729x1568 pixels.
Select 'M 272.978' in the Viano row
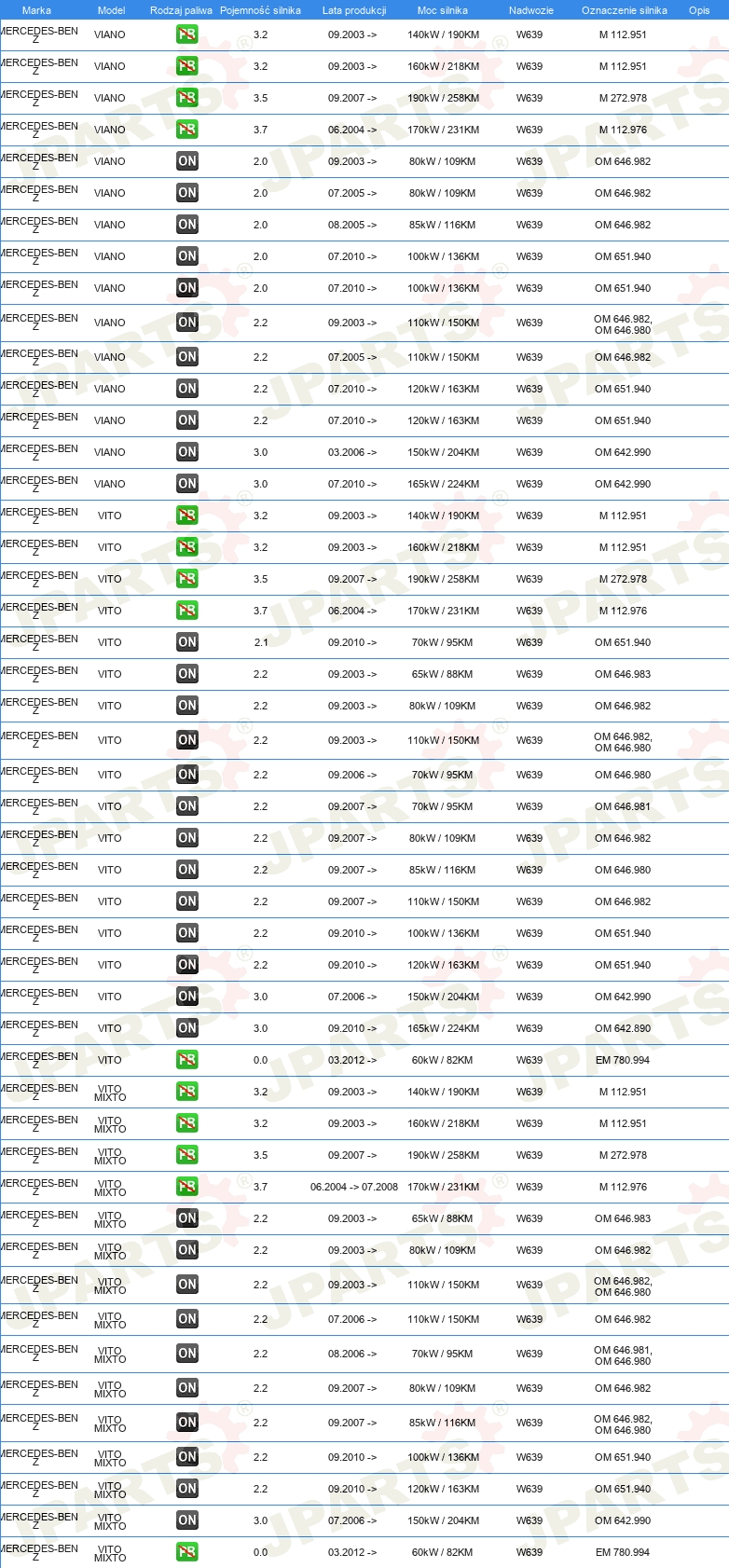623,98
